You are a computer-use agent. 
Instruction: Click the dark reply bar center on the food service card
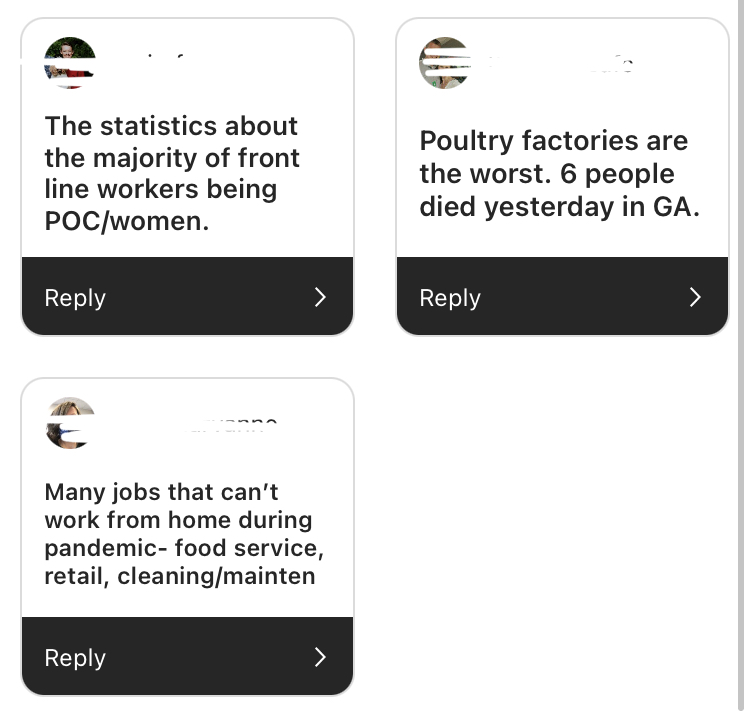click(x=188, y=656)
